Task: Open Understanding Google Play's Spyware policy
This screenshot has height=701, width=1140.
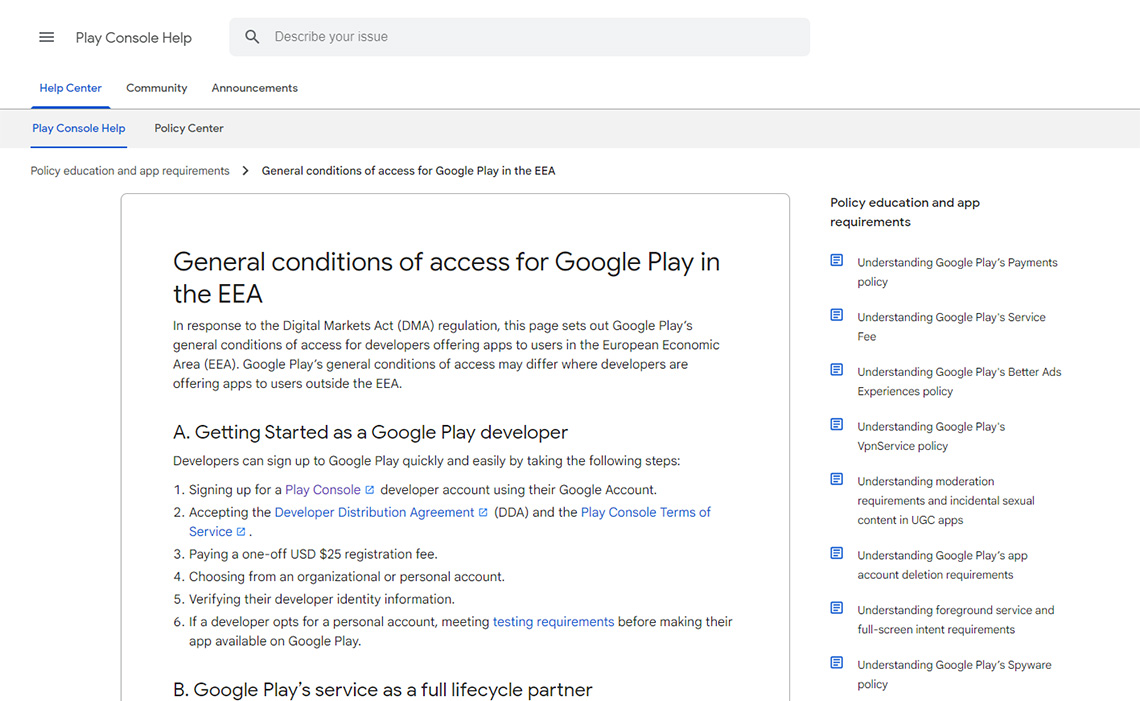Action: [x=954, y=674]
